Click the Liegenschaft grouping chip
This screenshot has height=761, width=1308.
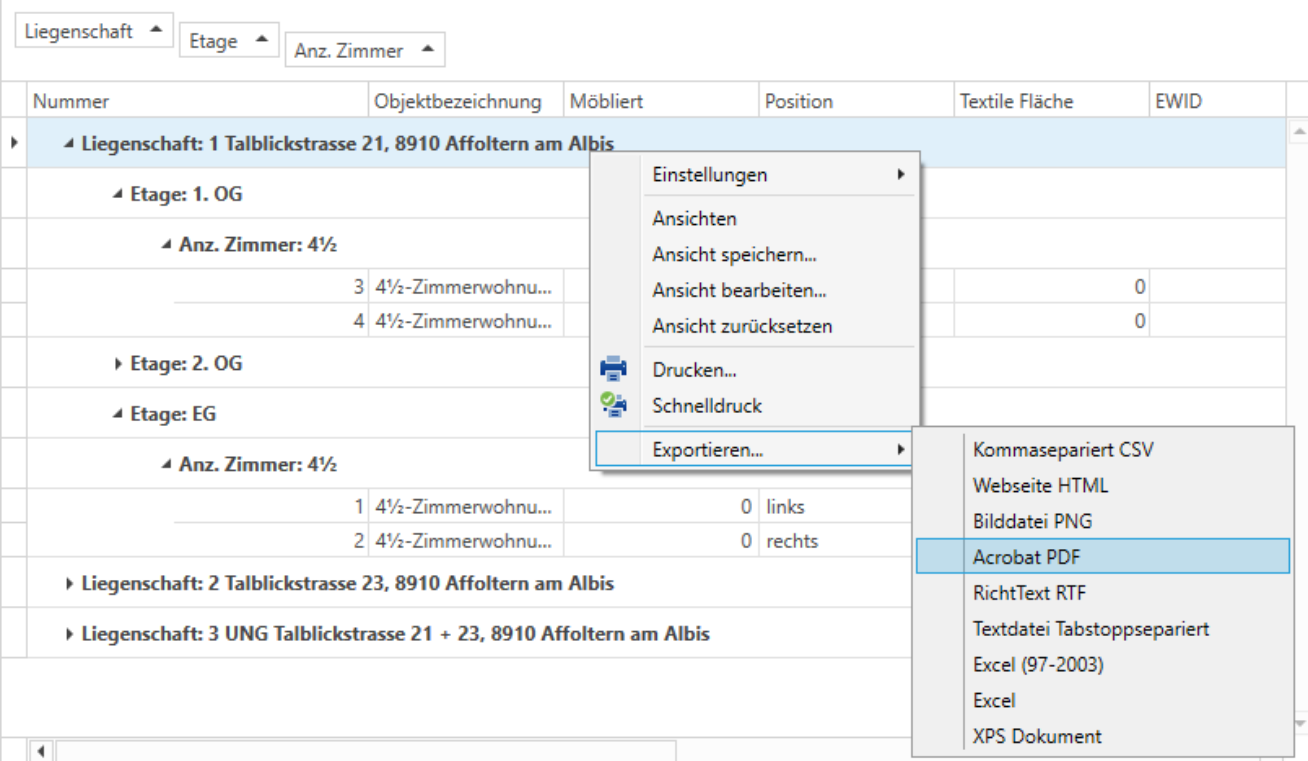(x=94, y=31)
